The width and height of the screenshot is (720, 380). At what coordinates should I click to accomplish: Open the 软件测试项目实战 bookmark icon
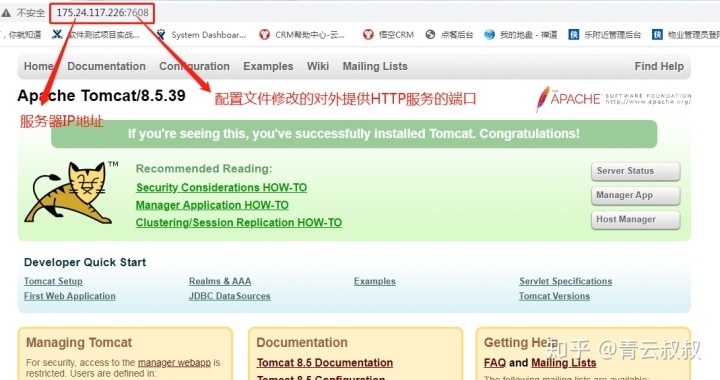click(x=57, y=35)
